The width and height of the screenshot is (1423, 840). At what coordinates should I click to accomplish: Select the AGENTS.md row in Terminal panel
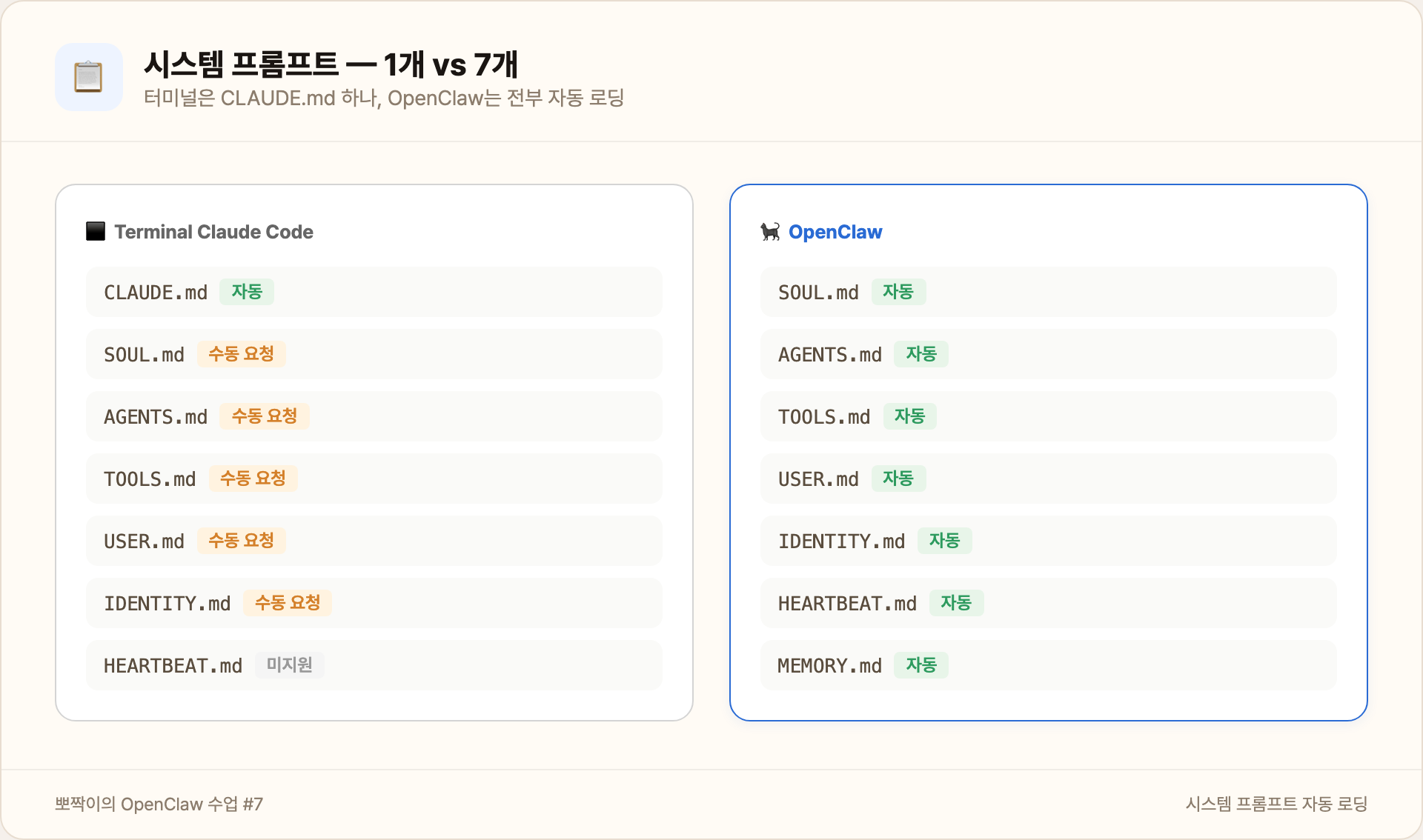(374, 416)
